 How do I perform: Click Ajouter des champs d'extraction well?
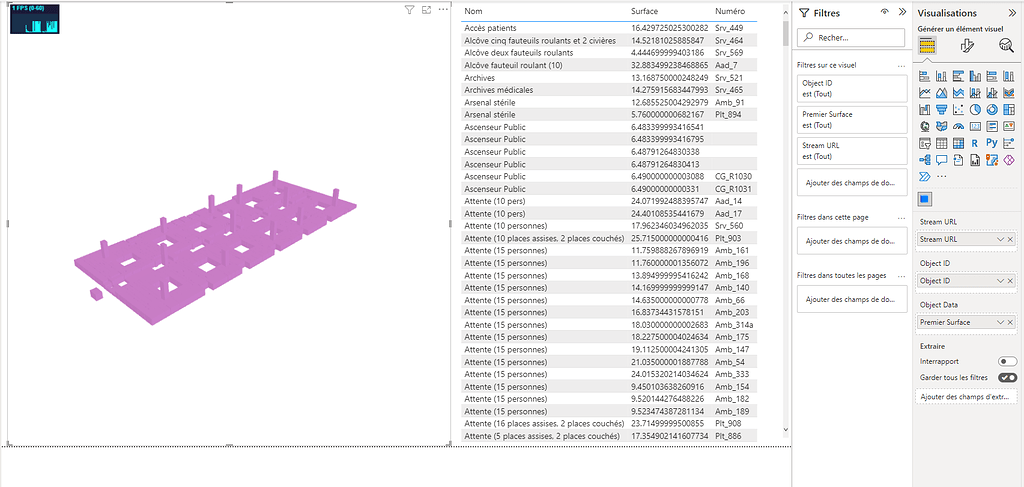(966, 397)
